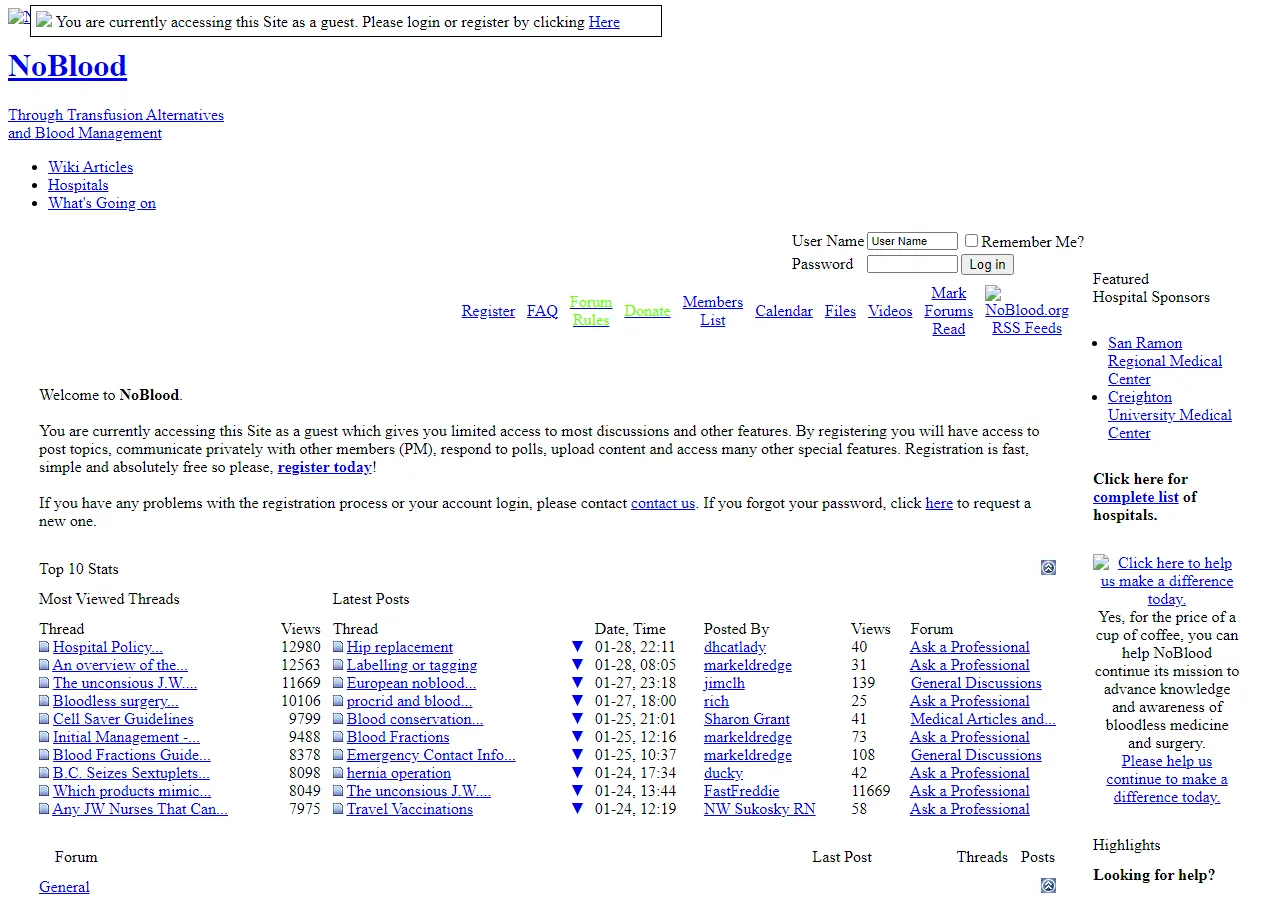Viewport: 1280px width, 900px height.
Task: Click the post icon beside Blood Fractions latest post
Action: coord(338,737)
